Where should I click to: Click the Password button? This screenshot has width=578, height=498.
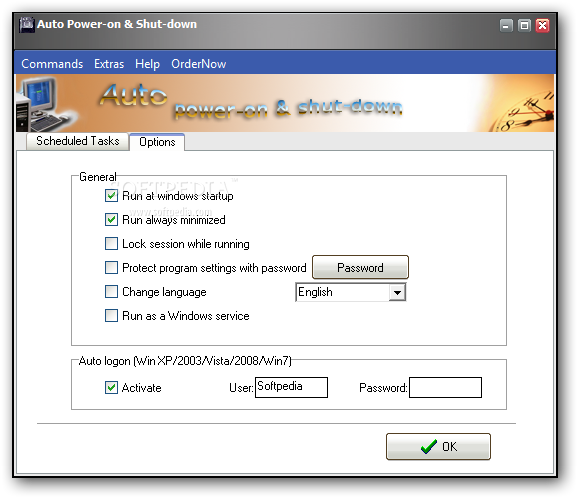(x=360, y=267)
